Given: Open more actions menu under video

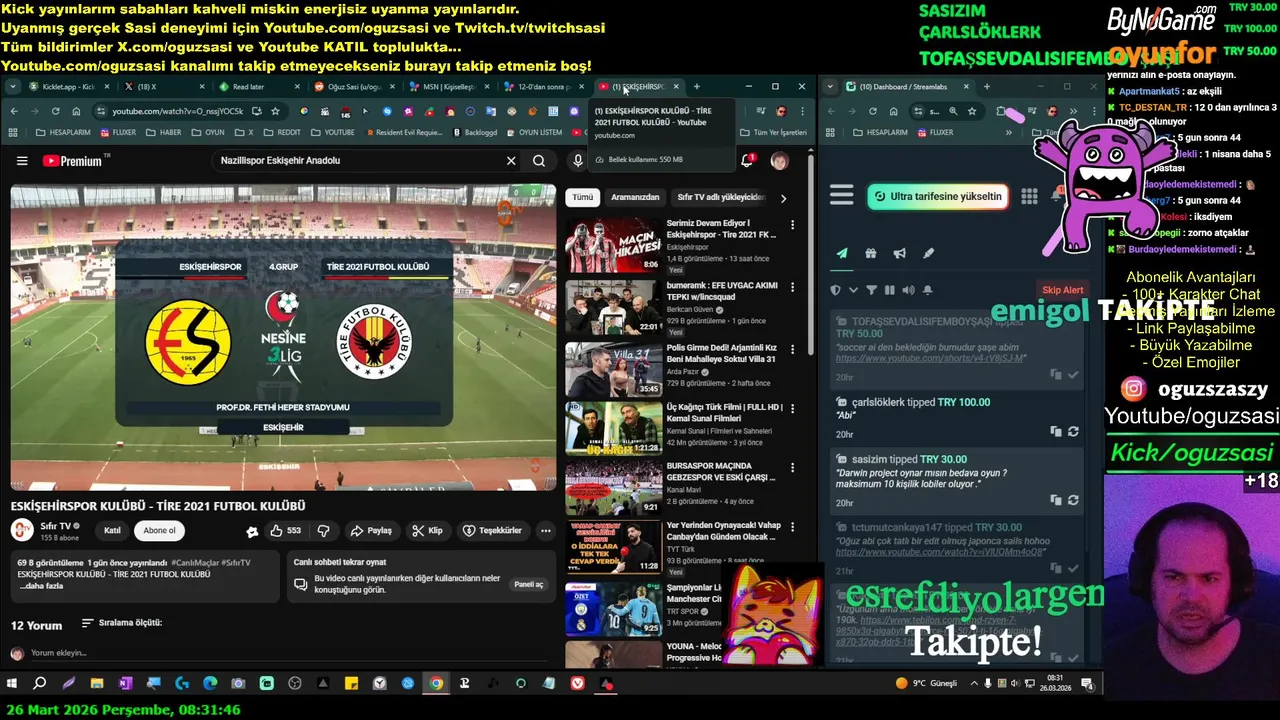Looking at the screenshot, I should [x=545, y=531].
